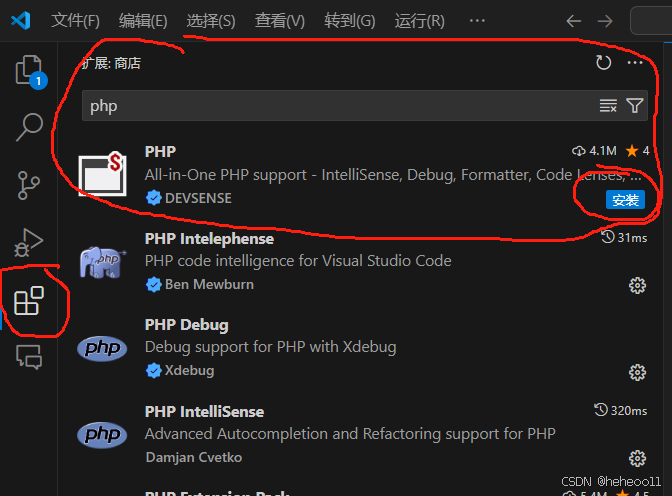The image size is (672, 496).
Task: Open the Run and Debug view
Action: (29, 242)
